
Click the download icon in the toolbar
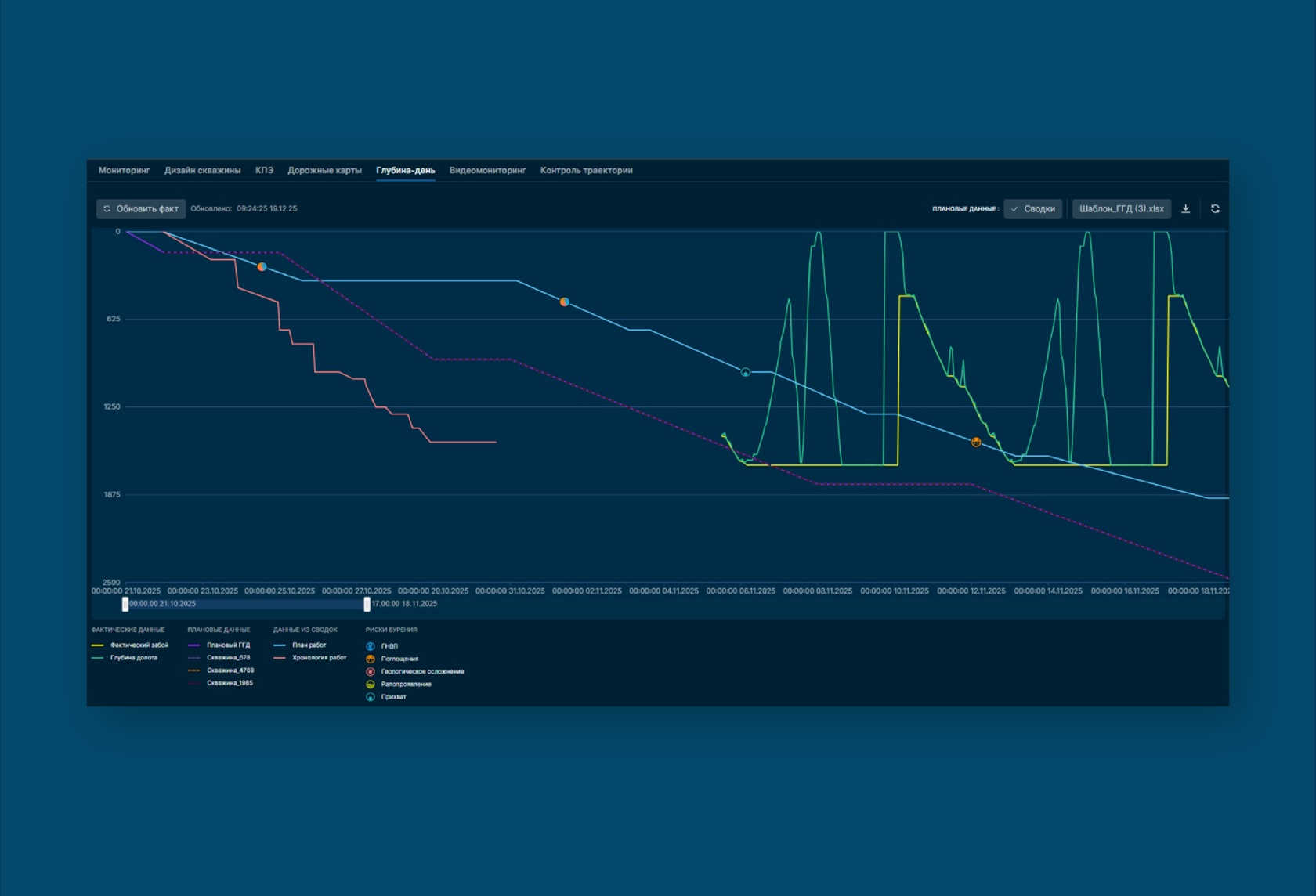[x=1185, y=209]
